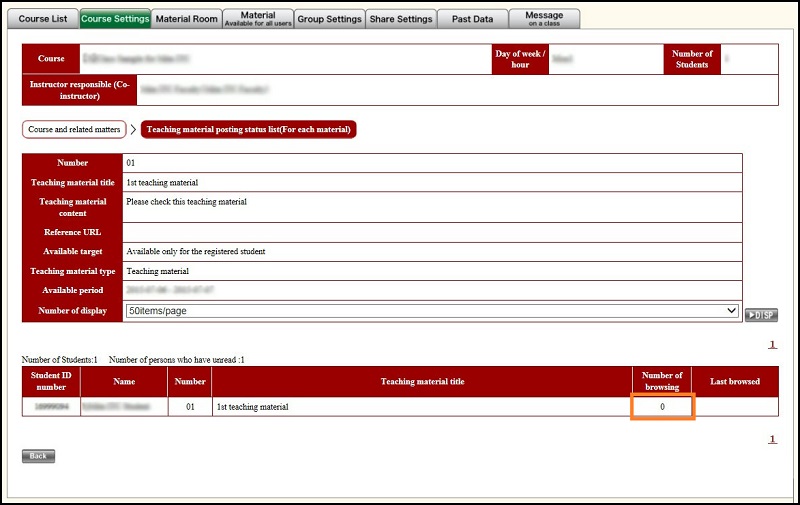Click Teaching material posting status list breadcrumb
Viewport: 800px width, 505px height.
click(x=248, y=130)
